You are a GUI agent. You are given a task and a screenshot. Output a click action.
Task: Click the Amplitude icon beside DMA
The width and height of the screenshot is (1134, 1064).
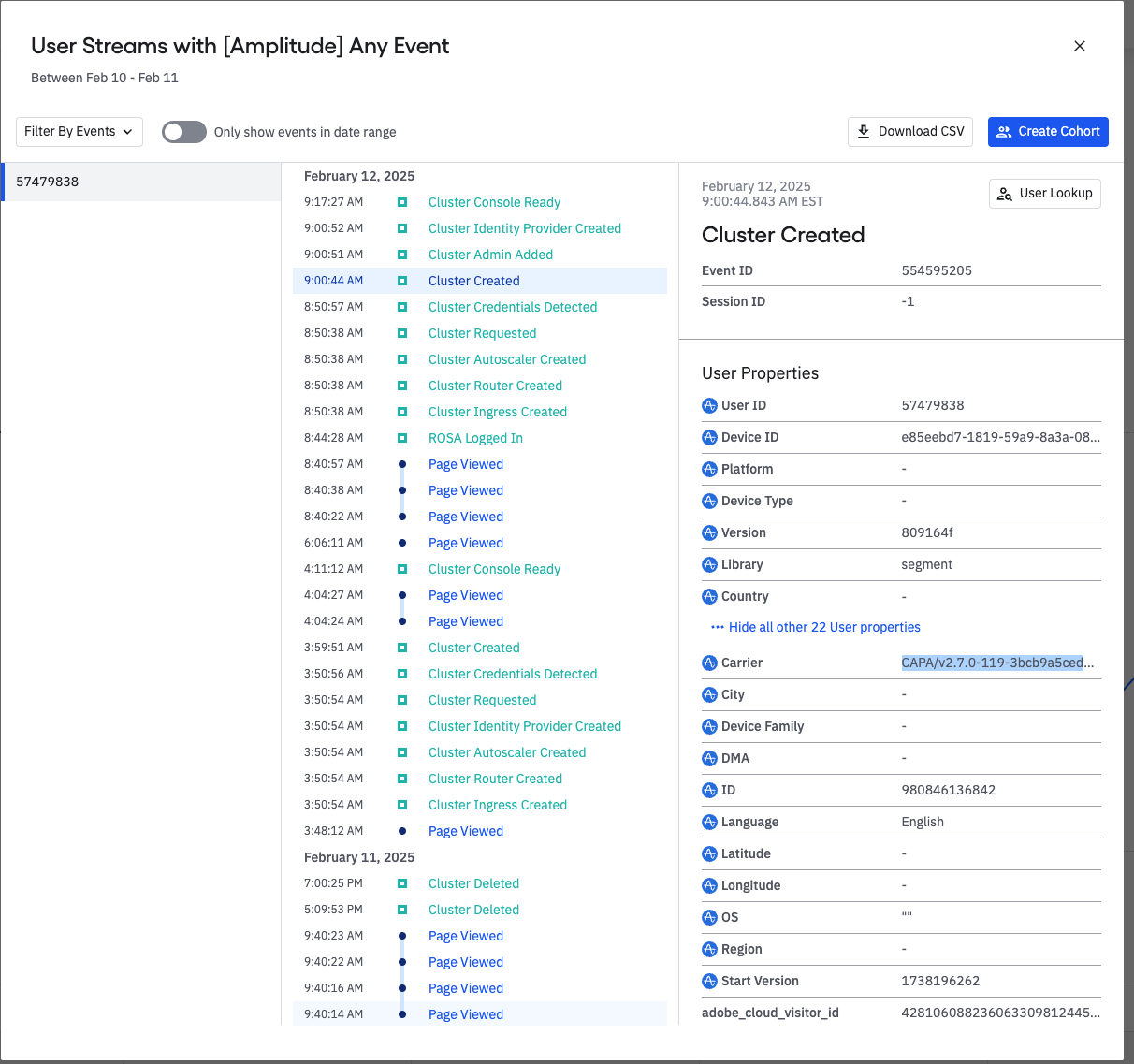coord(709,758)
